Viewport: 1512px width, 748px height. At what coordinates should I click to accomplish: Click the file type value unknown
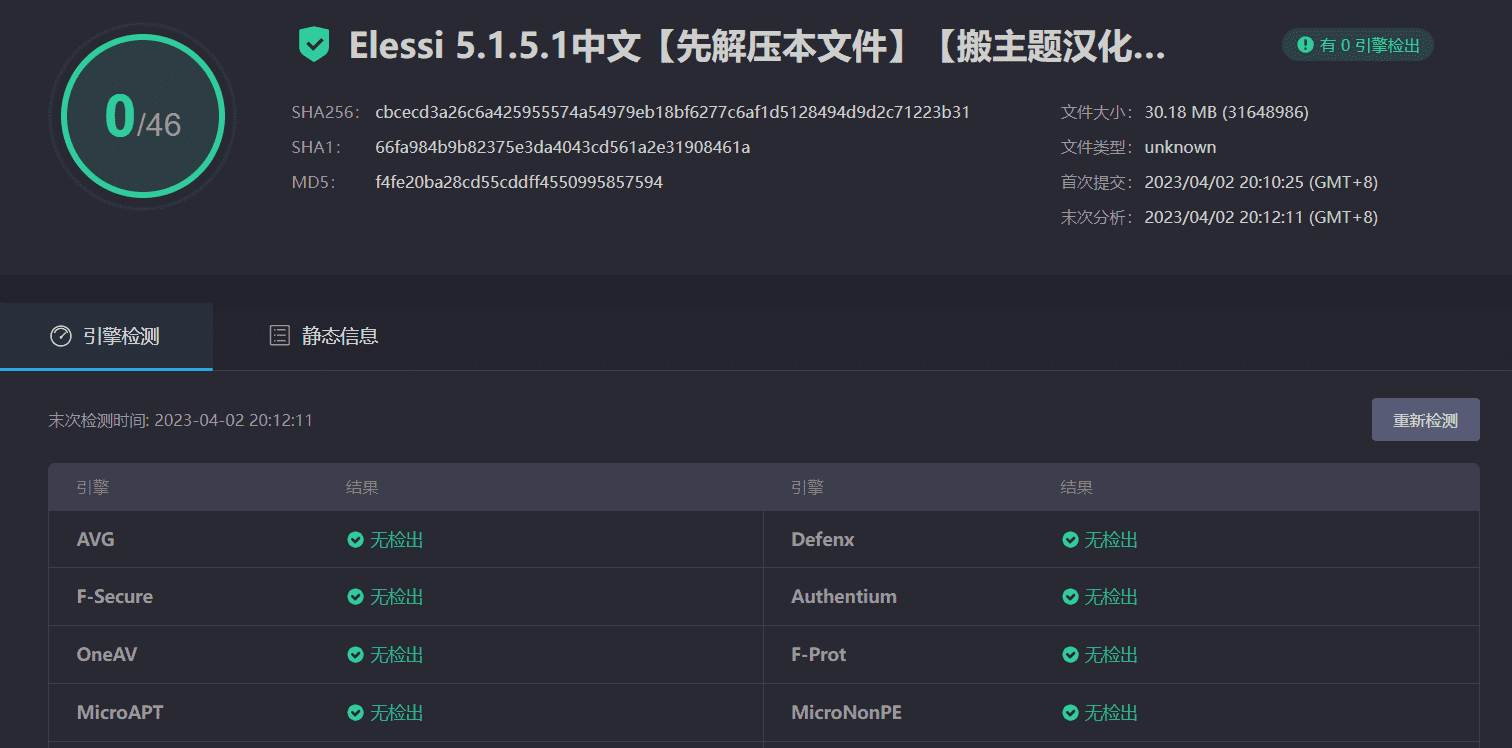pos(1180,147)
